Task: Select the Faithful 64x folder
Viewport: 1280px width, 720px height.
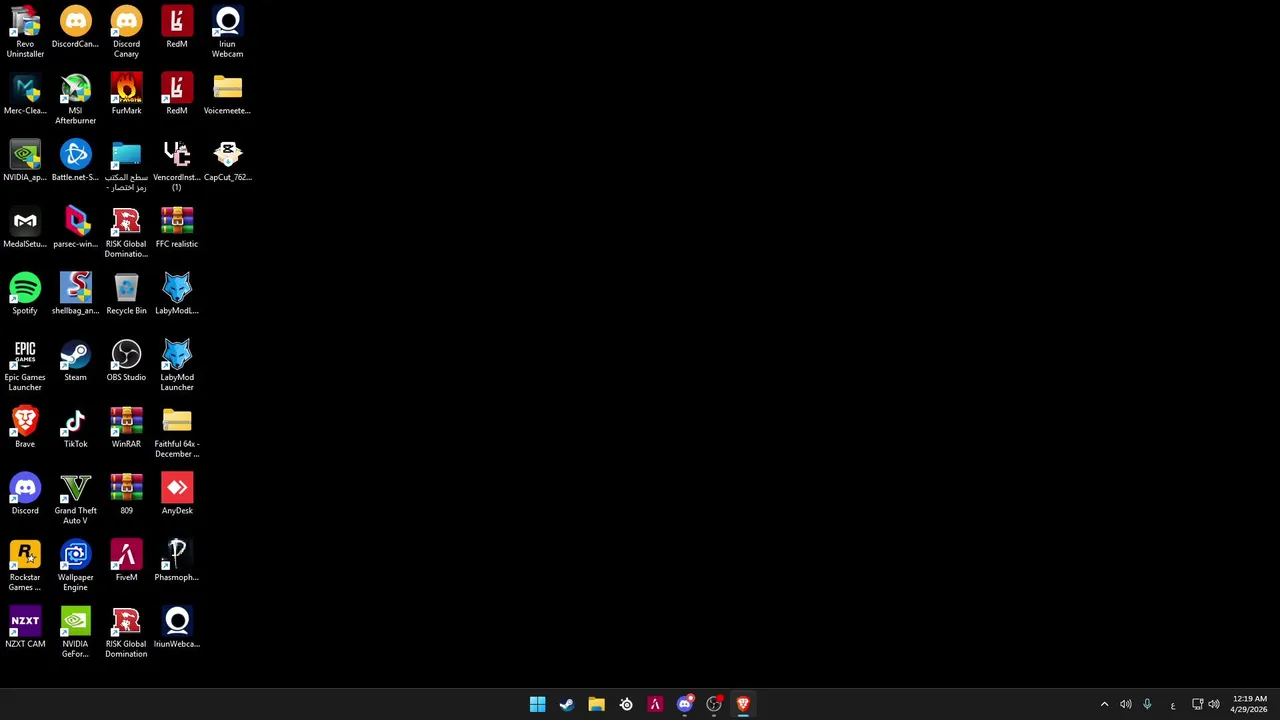Action: pyautogui.click(x=177, y=432)
